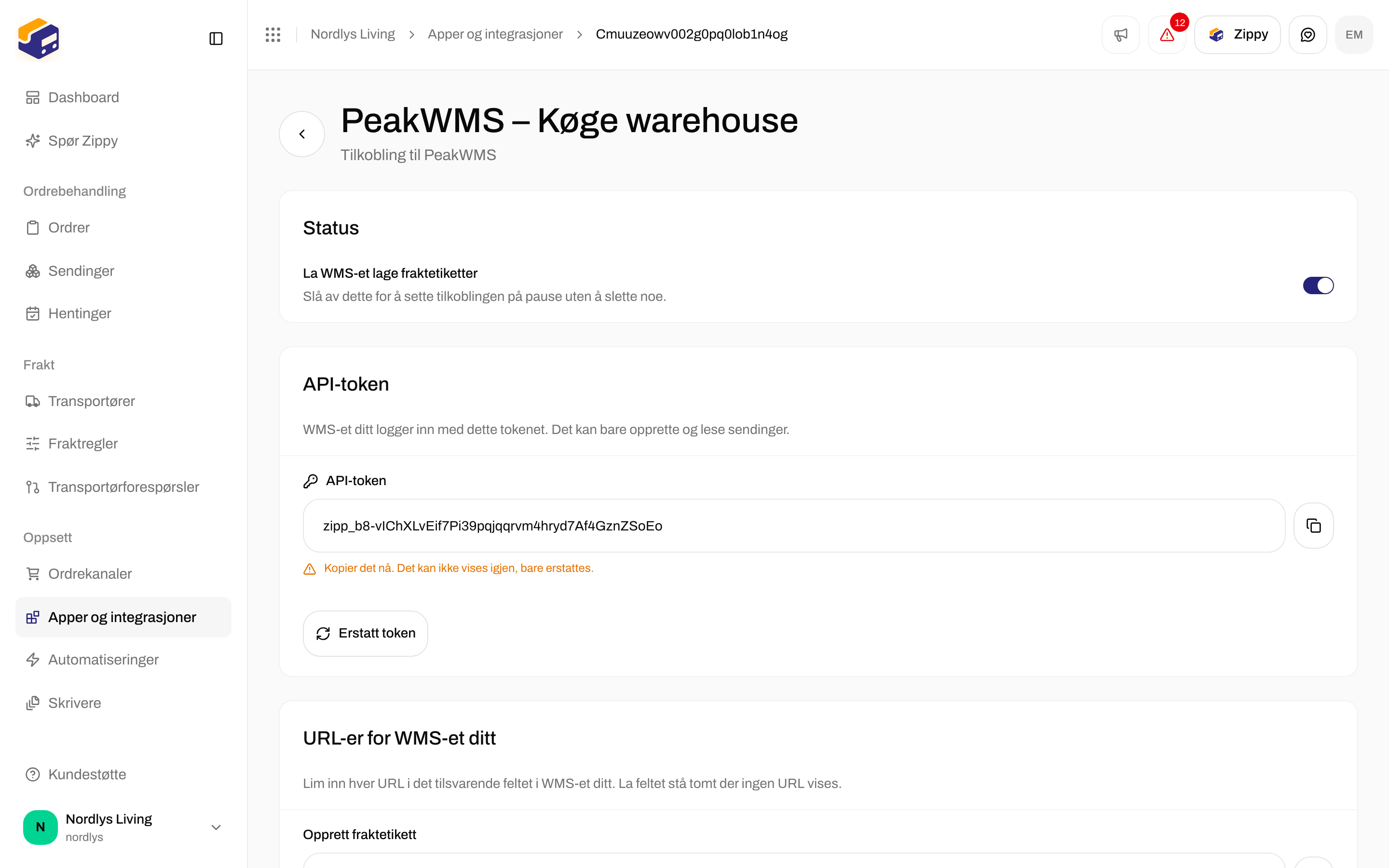Screen dimensions: 1389x868
Task: Open Automatiseringer page
Action: tap(123, 660)
